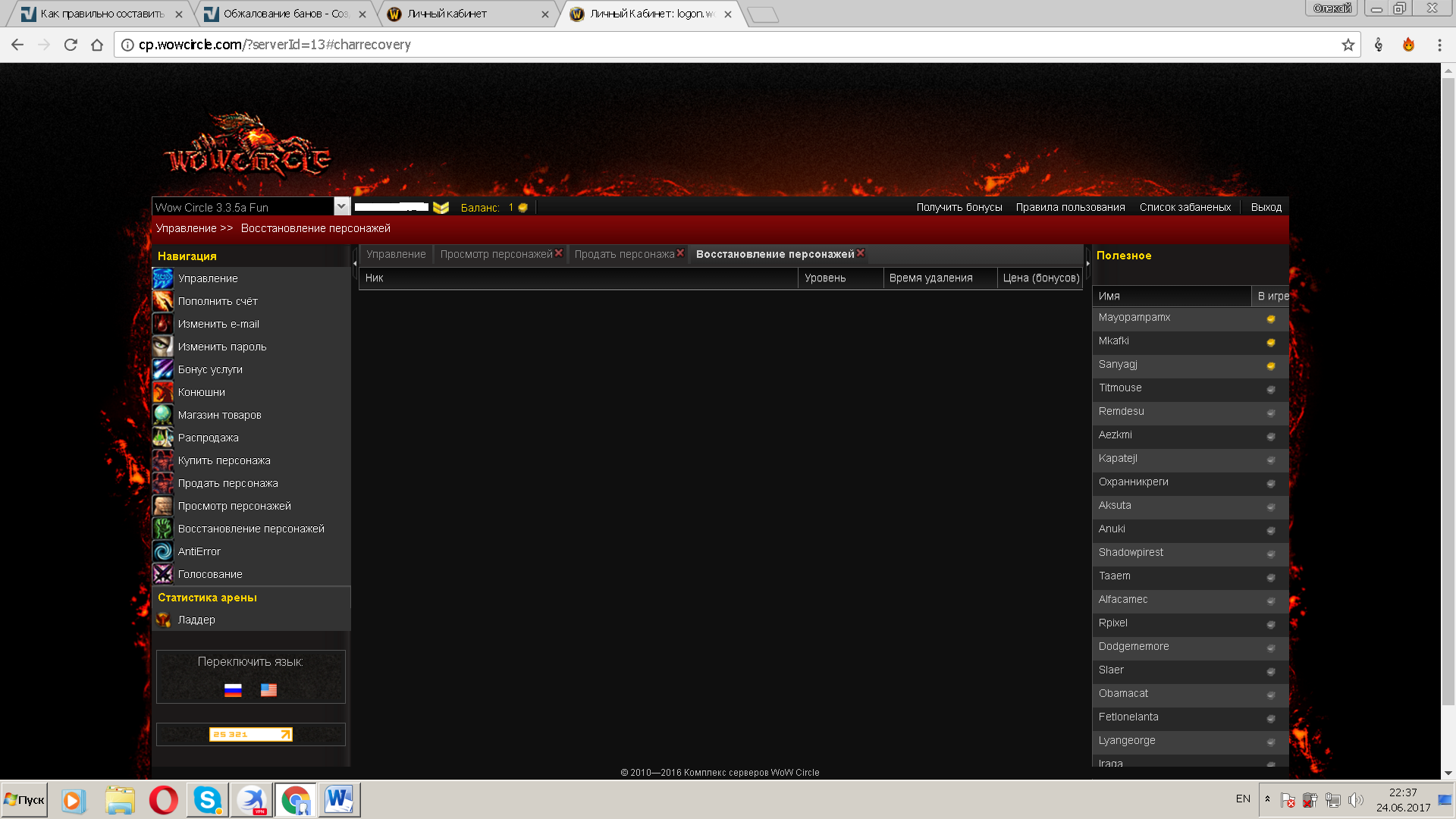
Task: Click the Получить бонусы link
Action: point(959,207)
